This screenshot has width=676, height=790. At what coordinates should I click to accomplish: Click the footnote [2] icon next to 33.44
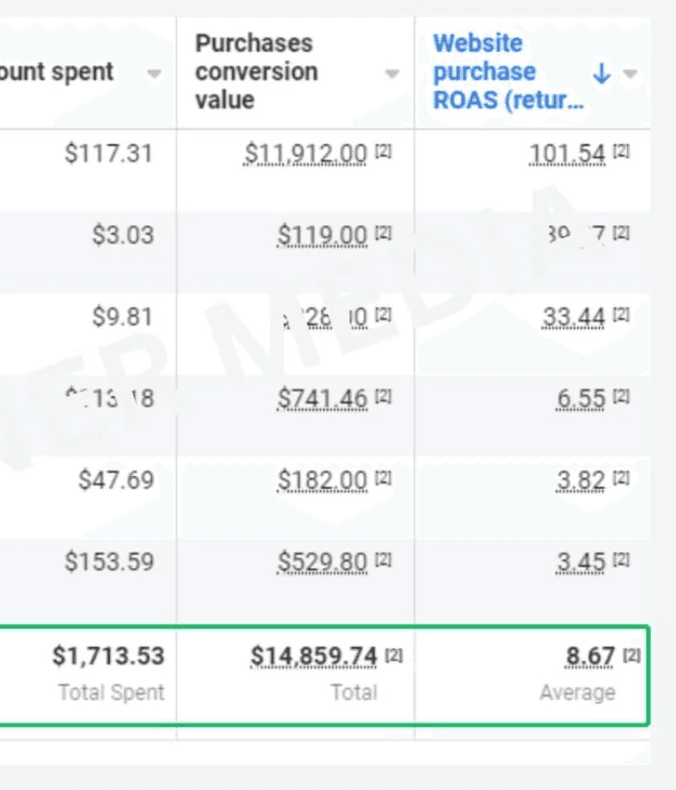click(x=622, y=315)
